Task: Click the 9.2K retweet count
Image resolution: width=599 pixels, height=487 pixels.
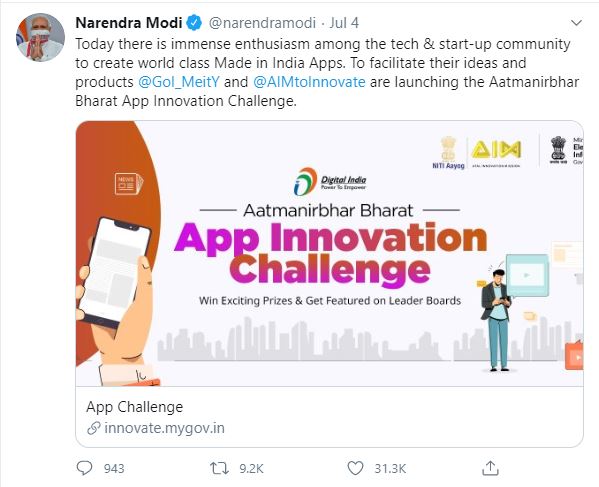Action: pos(251,469)
